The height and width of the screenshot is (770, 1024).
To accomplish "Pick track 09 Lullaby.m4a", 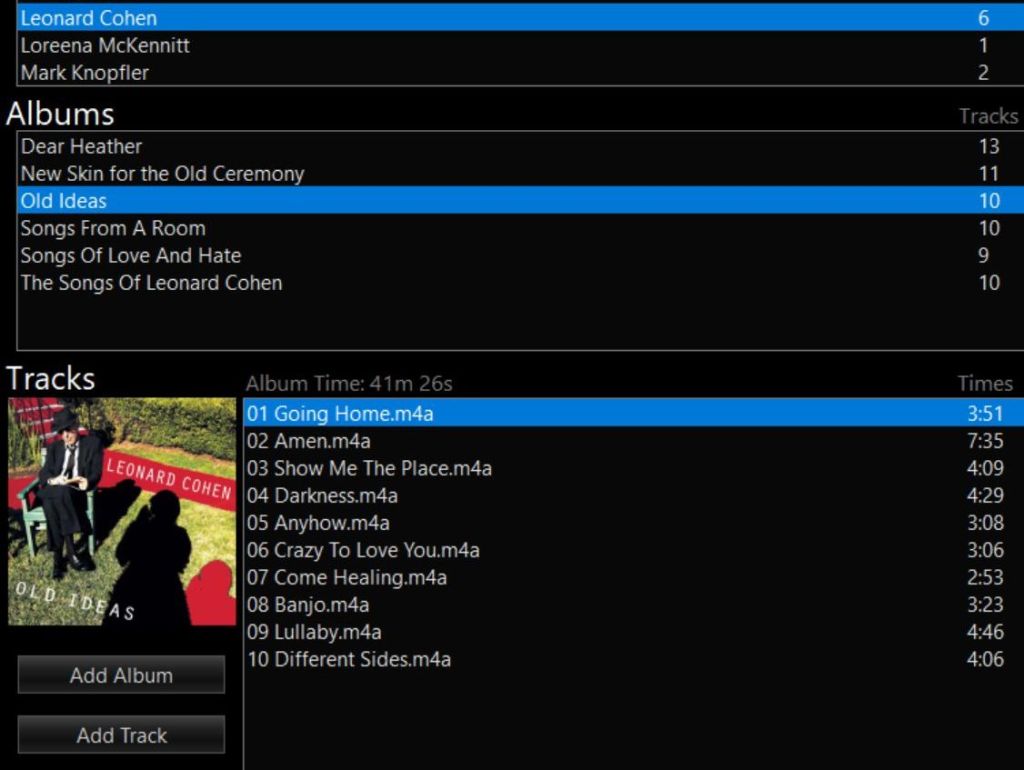I will (x=314, y=632).
